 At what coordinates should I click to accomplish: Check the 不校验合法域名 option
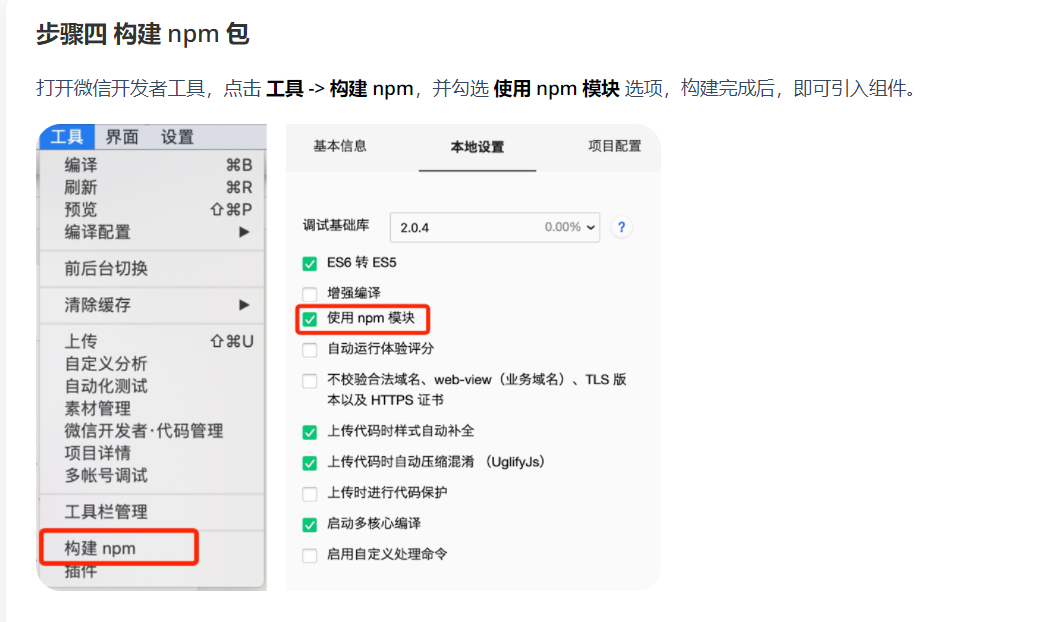click(x=309, y=380)
